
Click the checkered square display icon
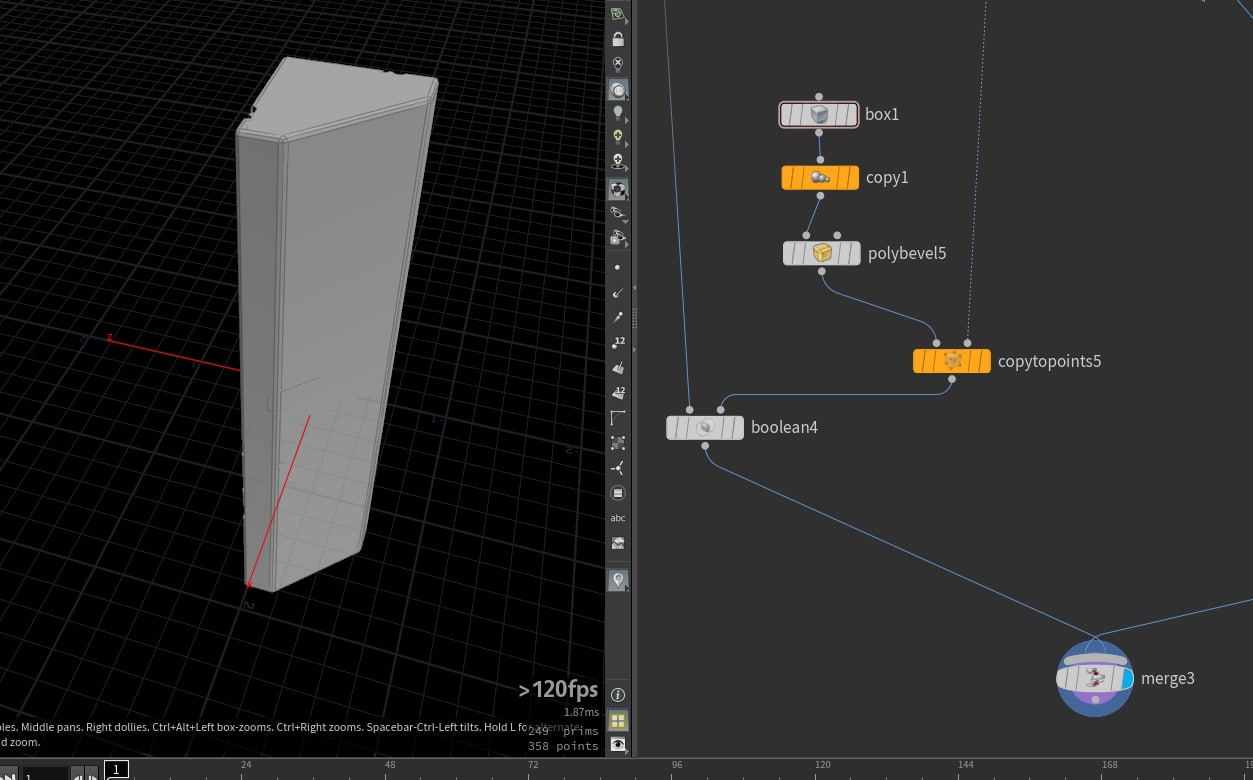click(x=618, y=442)
